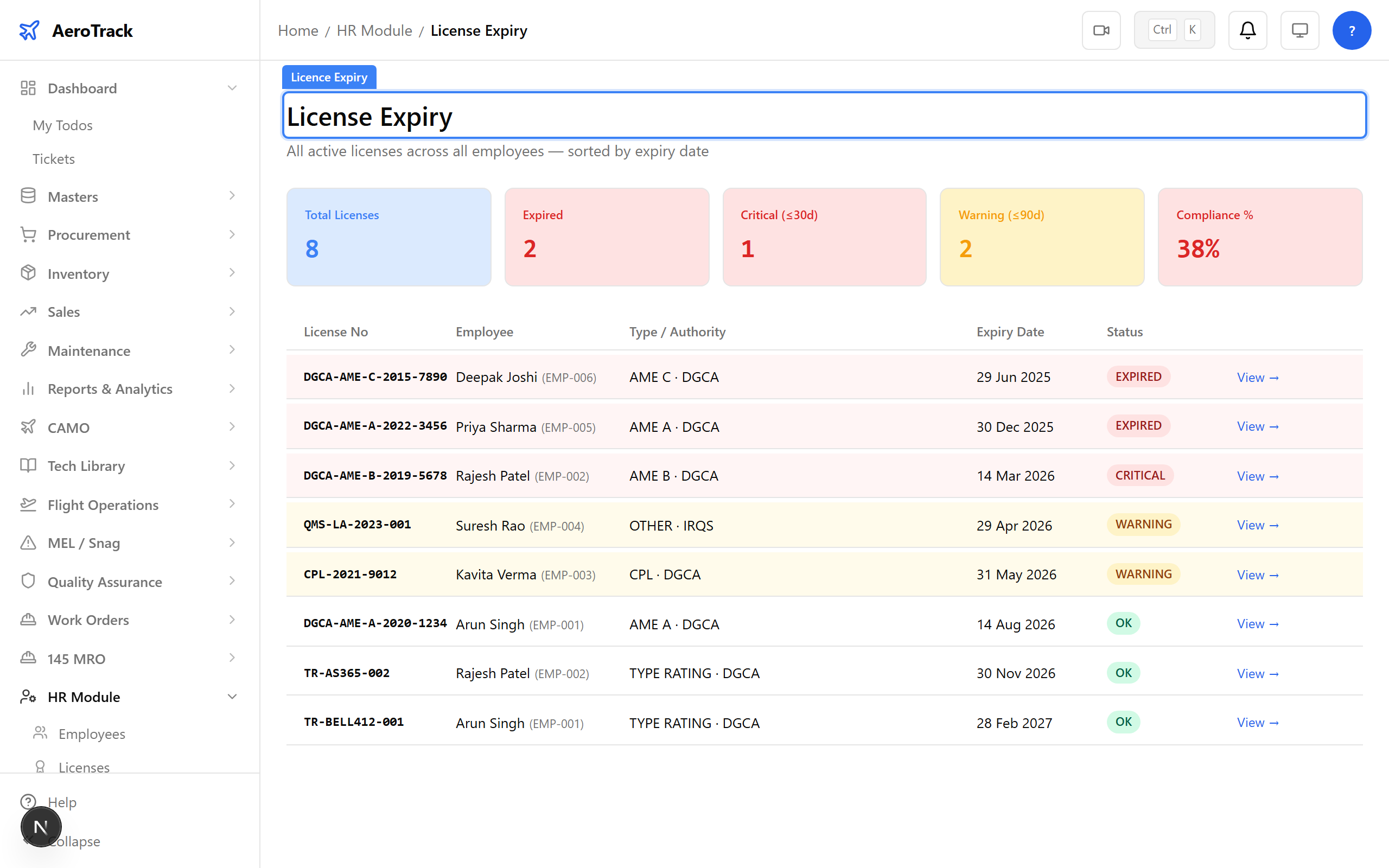View details for Deepak Joshi's expired license

pyautogui.click(x=1257, y=377)
